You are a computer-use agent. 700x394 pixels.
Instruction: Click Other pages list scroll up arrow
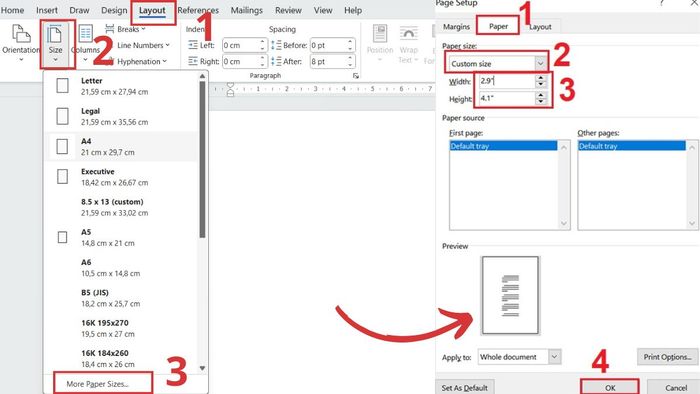pyautogui.click(x=692, y=147)
